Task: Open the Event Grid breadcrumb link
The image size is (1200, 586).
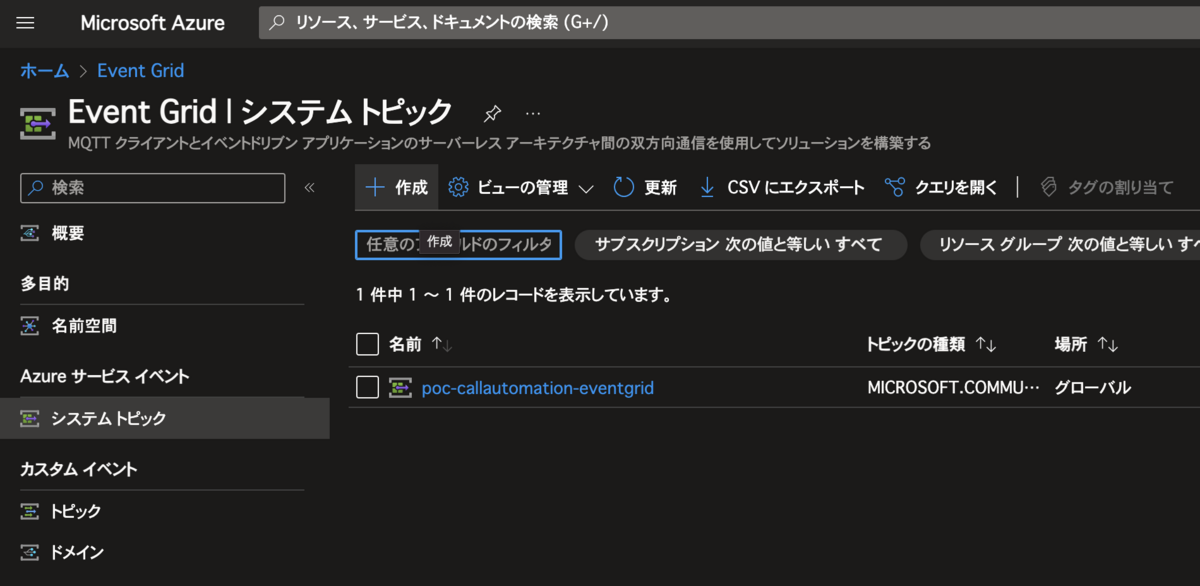Action: pos(140,71)
